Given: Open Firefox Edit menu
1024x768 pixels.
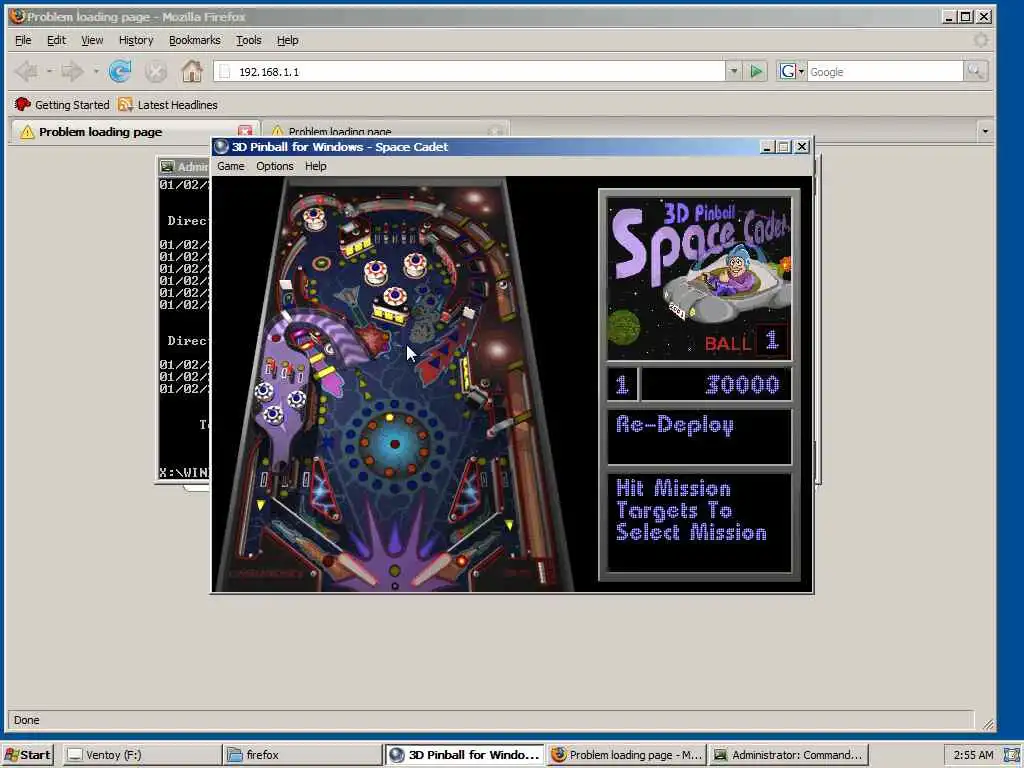Looking at the screenshot, I should (56, 40).
